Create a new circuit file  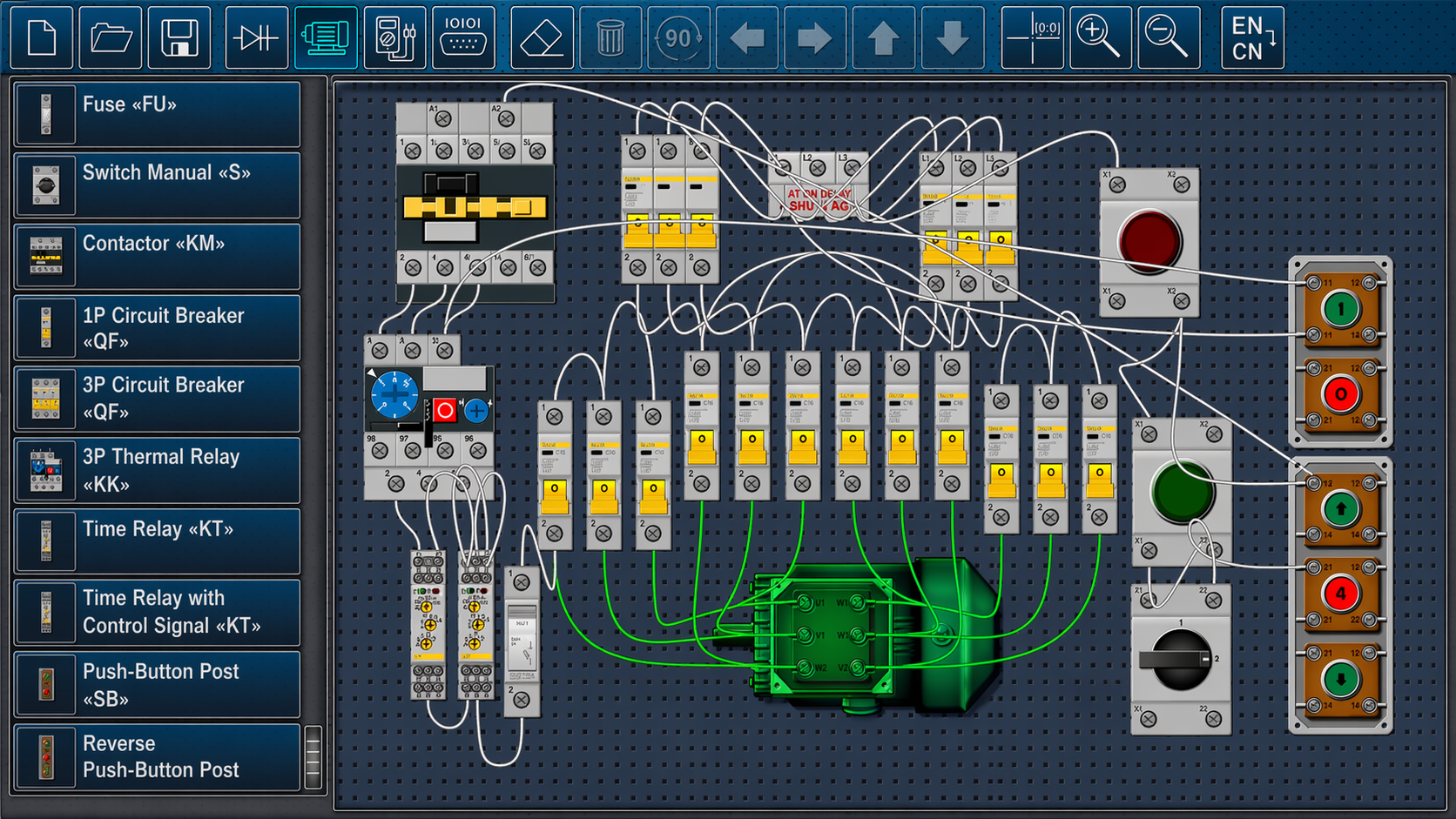[41, 37]
